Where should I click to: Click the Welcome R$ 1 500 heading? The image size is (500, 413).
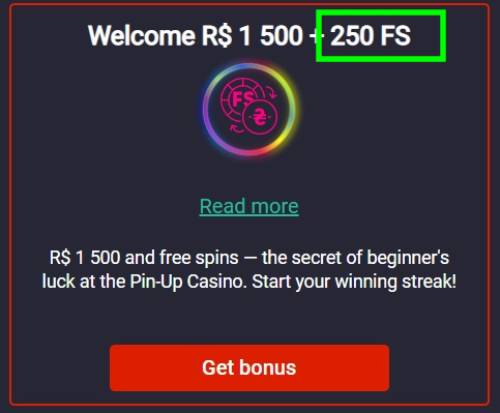(x=249, y=36)
